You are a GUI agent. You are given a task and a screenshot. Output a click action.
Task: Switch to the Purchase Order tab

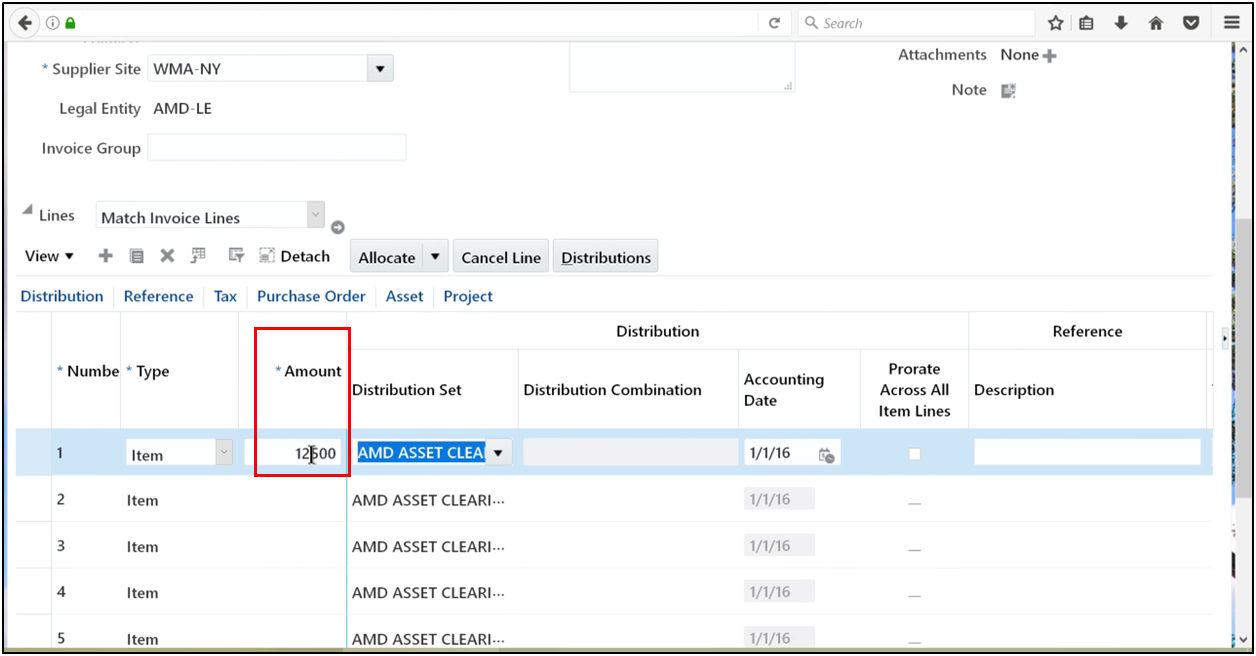(x=311, y=296)
